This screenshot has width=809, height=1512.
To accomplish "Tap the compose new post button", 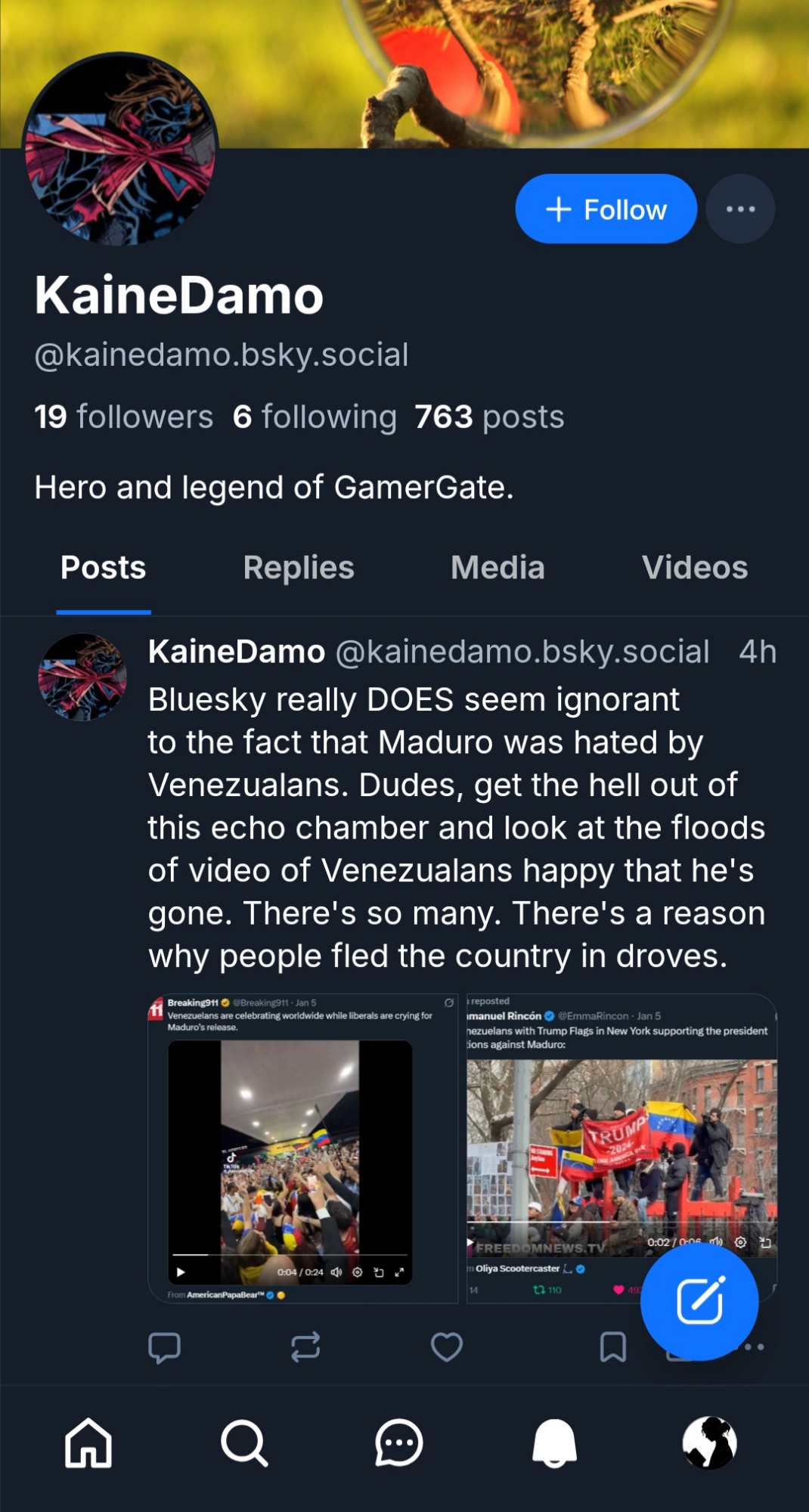I will (x=699, y=1301).
